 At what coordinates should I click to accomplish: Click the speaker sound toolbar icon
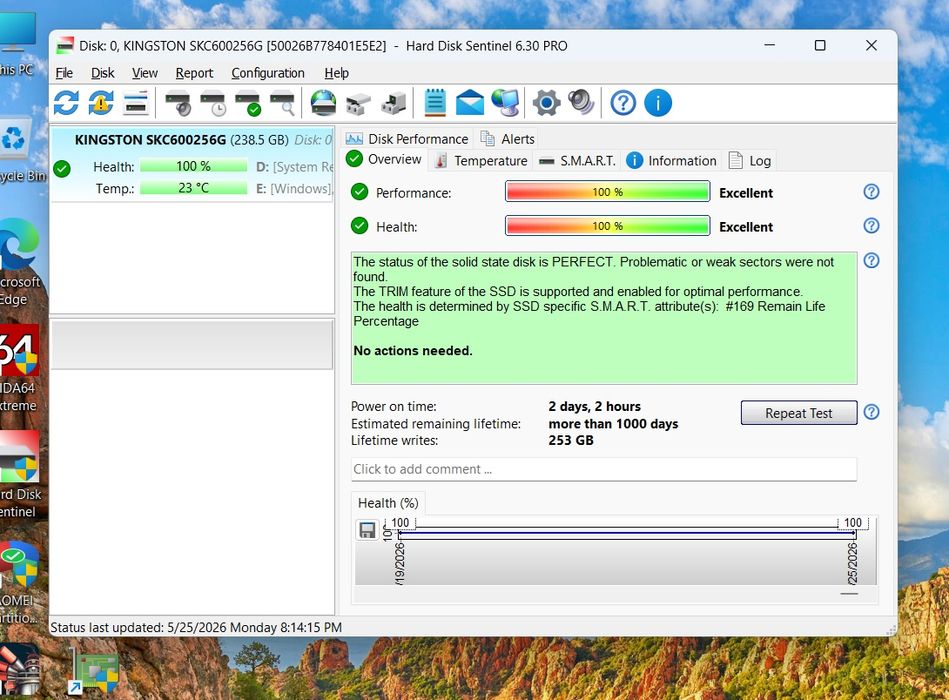click(x=581, y=102)
